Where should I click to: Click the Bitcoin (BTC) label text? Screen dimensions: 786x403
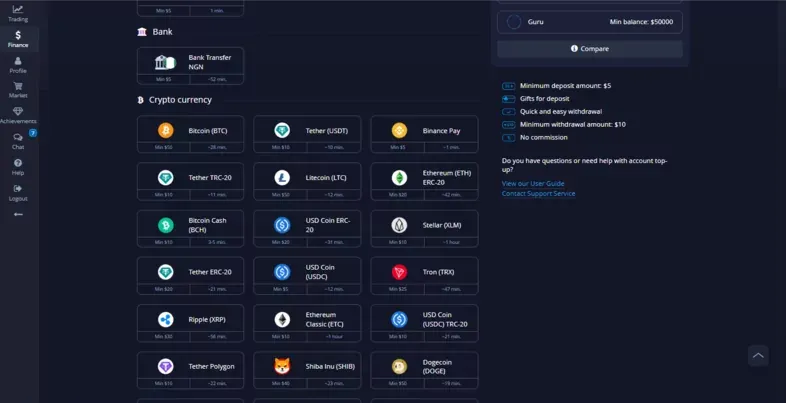point(208,131)
